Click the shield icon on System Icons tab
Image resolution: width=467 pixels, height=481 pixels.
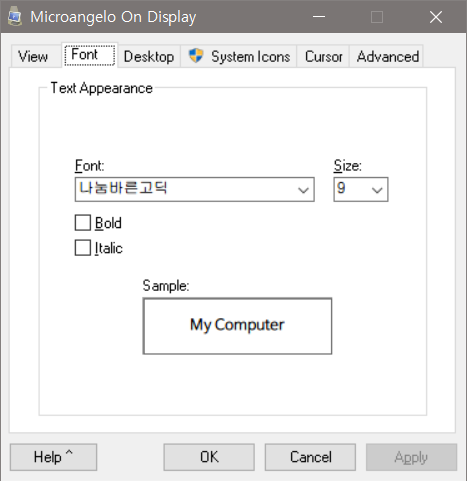click(196, 56)
